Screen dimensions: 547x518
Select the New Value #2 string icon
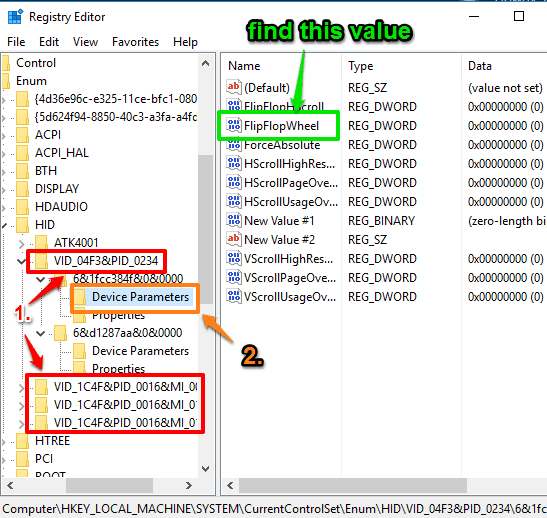(233, 239)
